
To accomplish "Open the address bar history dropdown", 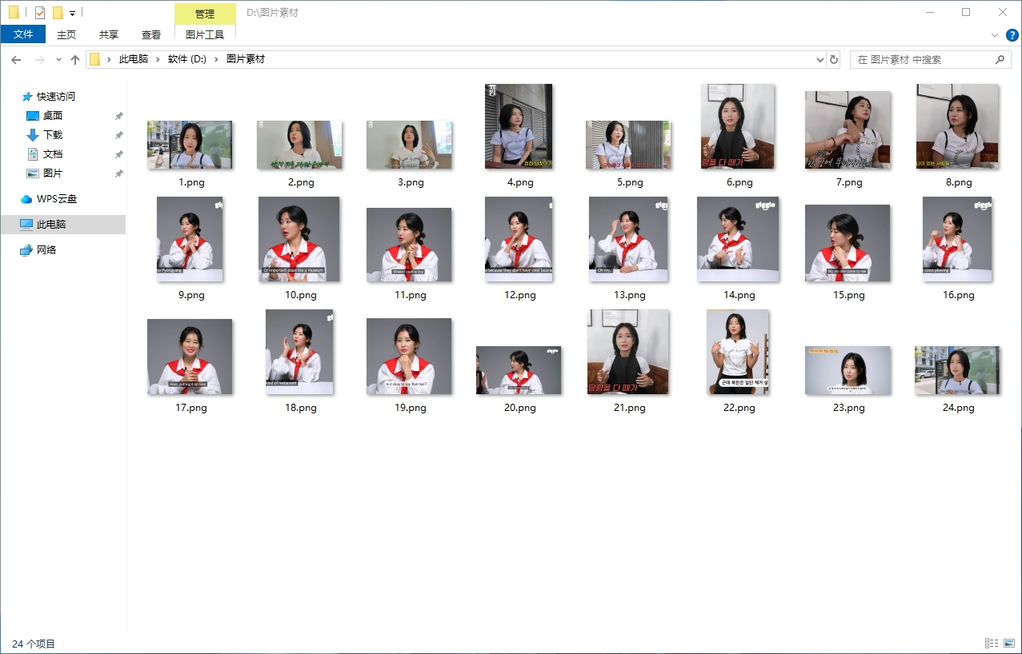I will (820, 60).
